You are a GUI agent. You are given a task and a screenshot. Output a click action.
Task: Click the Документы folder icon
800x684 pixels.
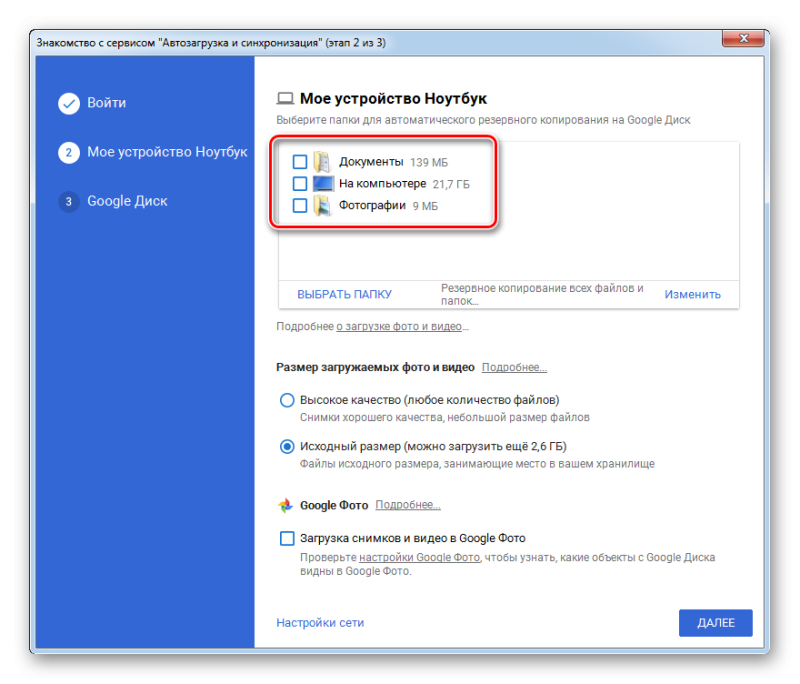(x=322, y=162)
